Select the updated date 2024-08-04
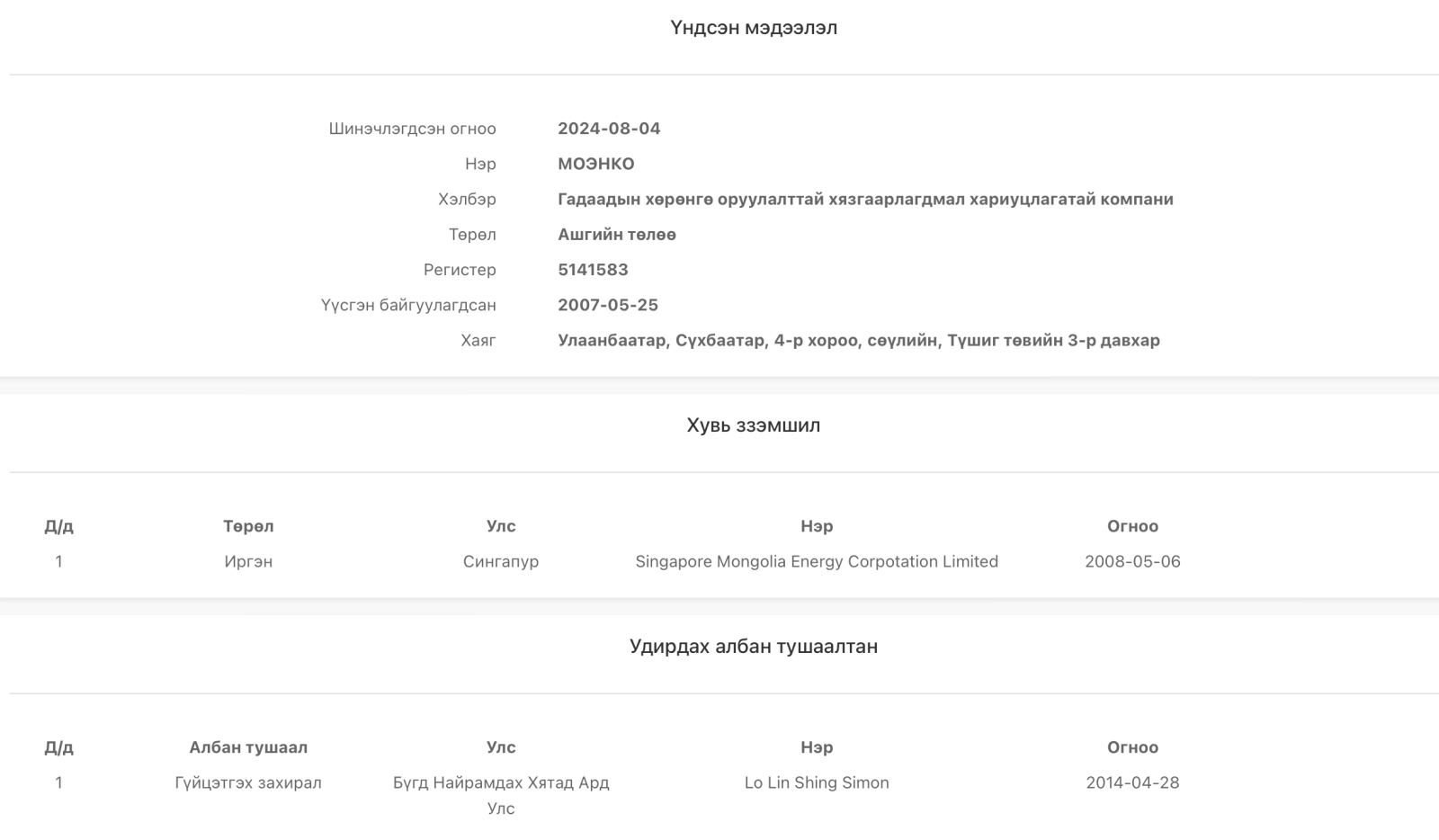 609,129
